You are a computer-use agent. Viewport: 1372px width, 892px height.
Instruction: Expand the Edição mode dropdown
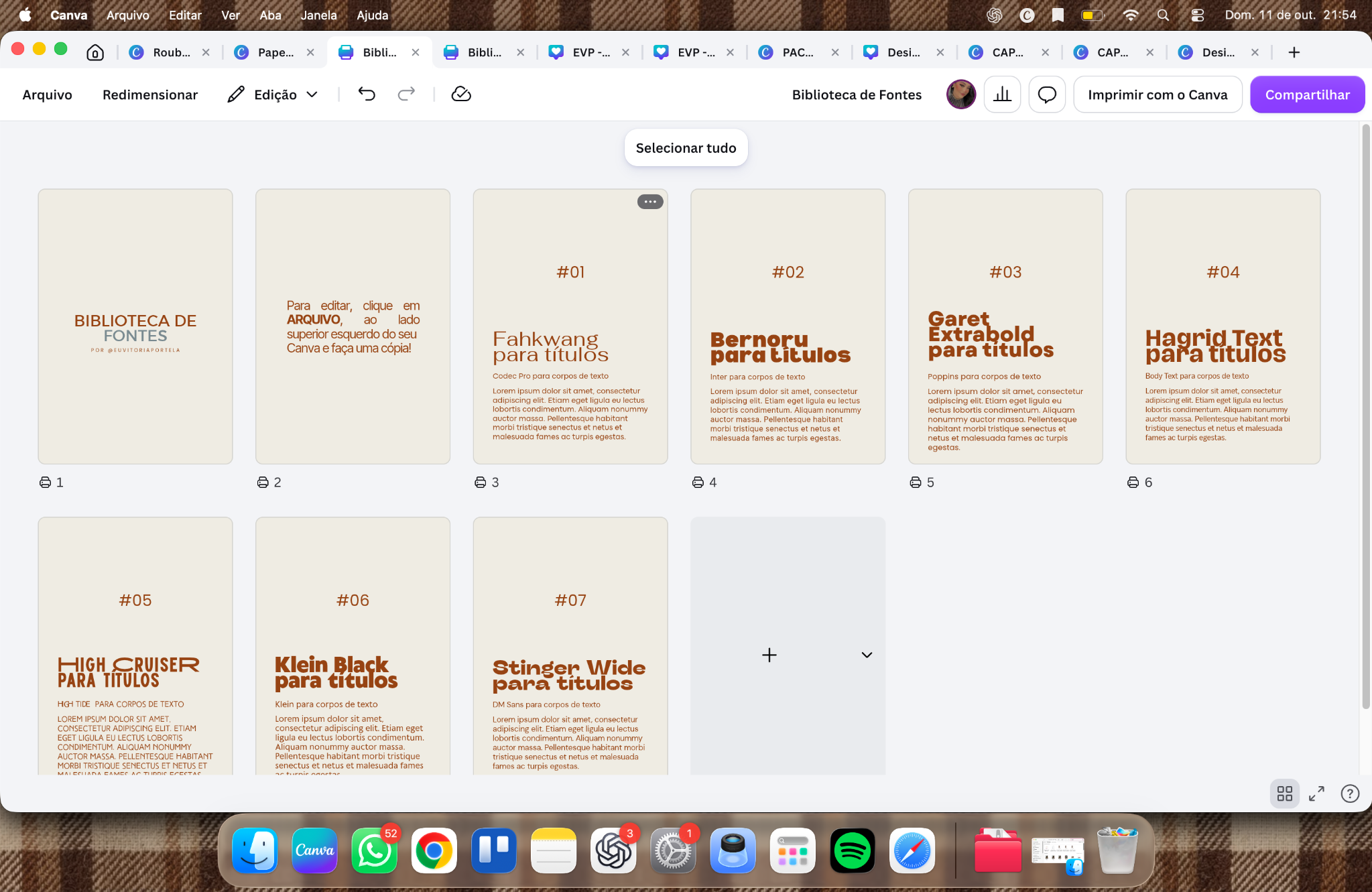pyautogui.click(x=273, y=94)
